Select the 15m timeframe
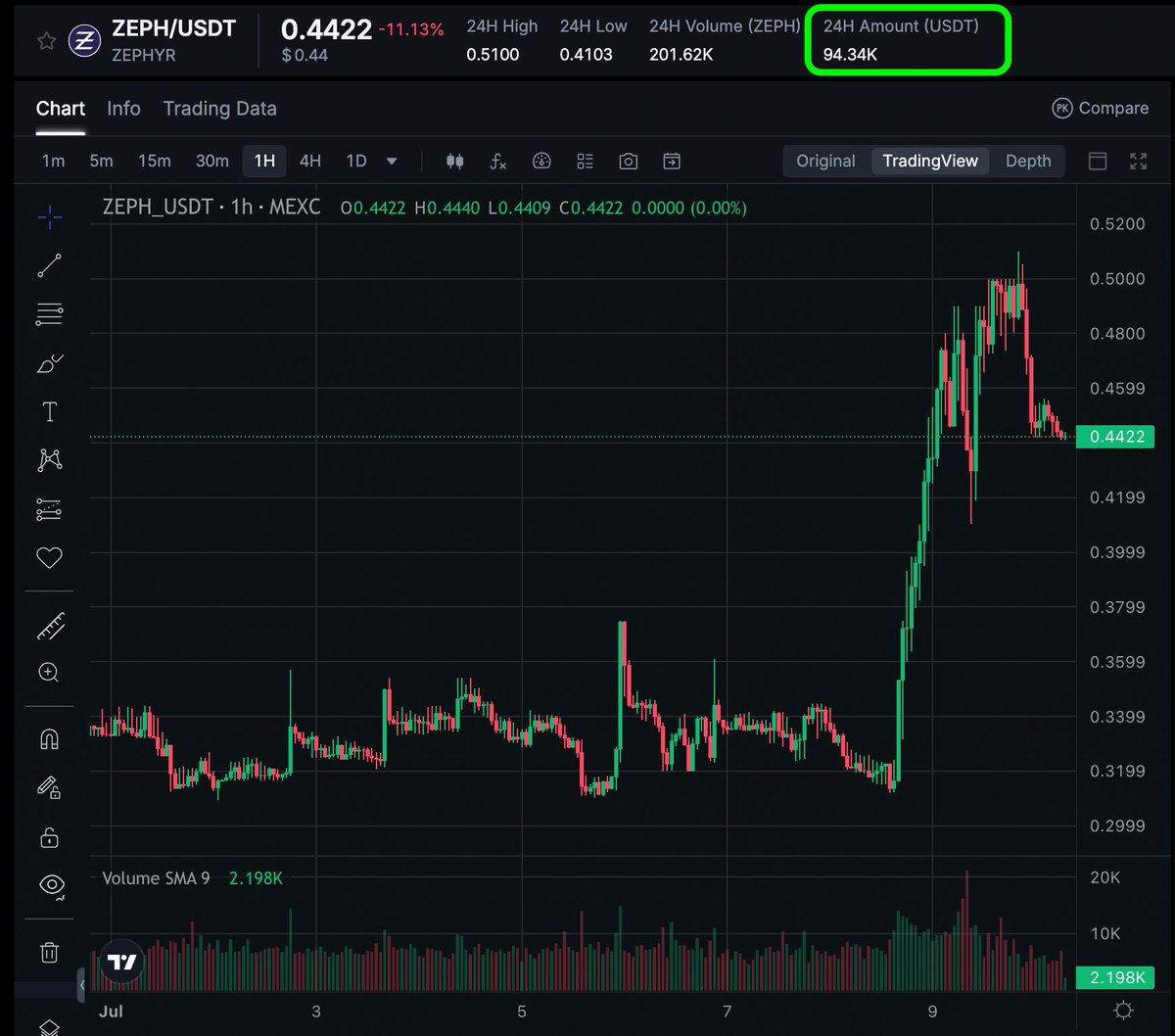Image resolution: width=1175 pixels, height=1036 pixels. click(154, 162)
